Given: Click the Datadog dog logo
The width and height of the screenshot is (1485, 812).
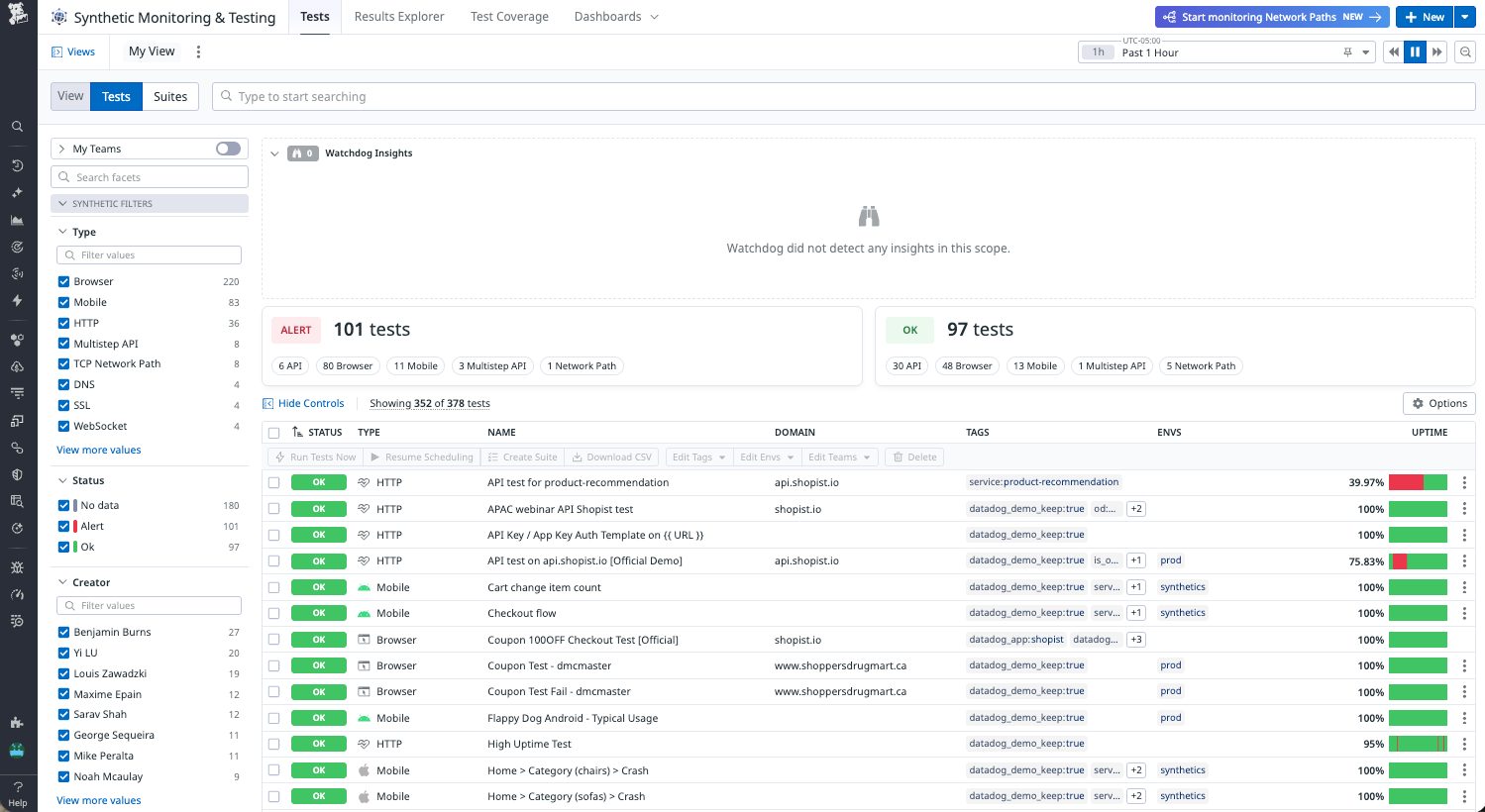Looking at the screenshot, I should click(x=18, y=14).
